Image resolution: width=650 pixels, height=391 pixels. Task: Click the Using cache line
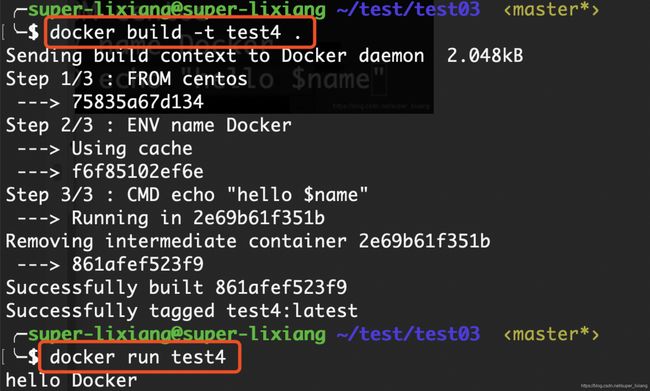[x=104, y=148]
